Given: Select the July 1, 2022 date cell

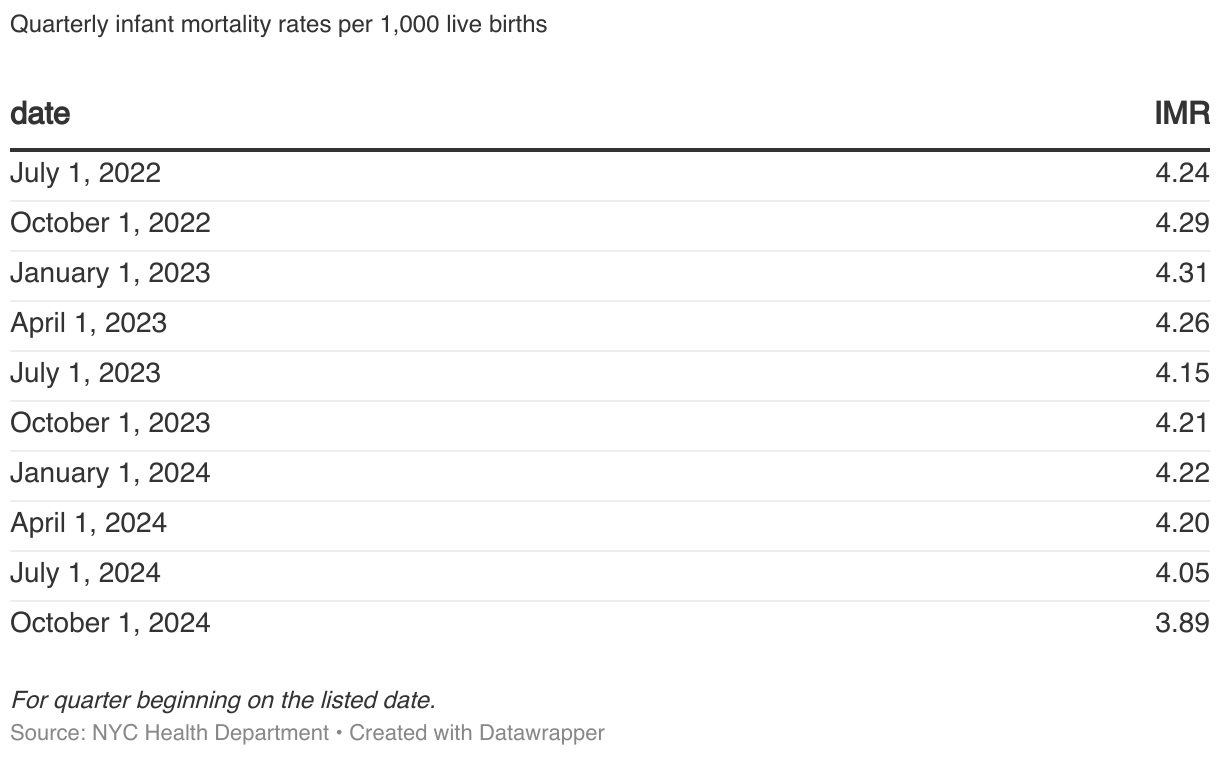Looking at the screenshot, I should point(85,173).
